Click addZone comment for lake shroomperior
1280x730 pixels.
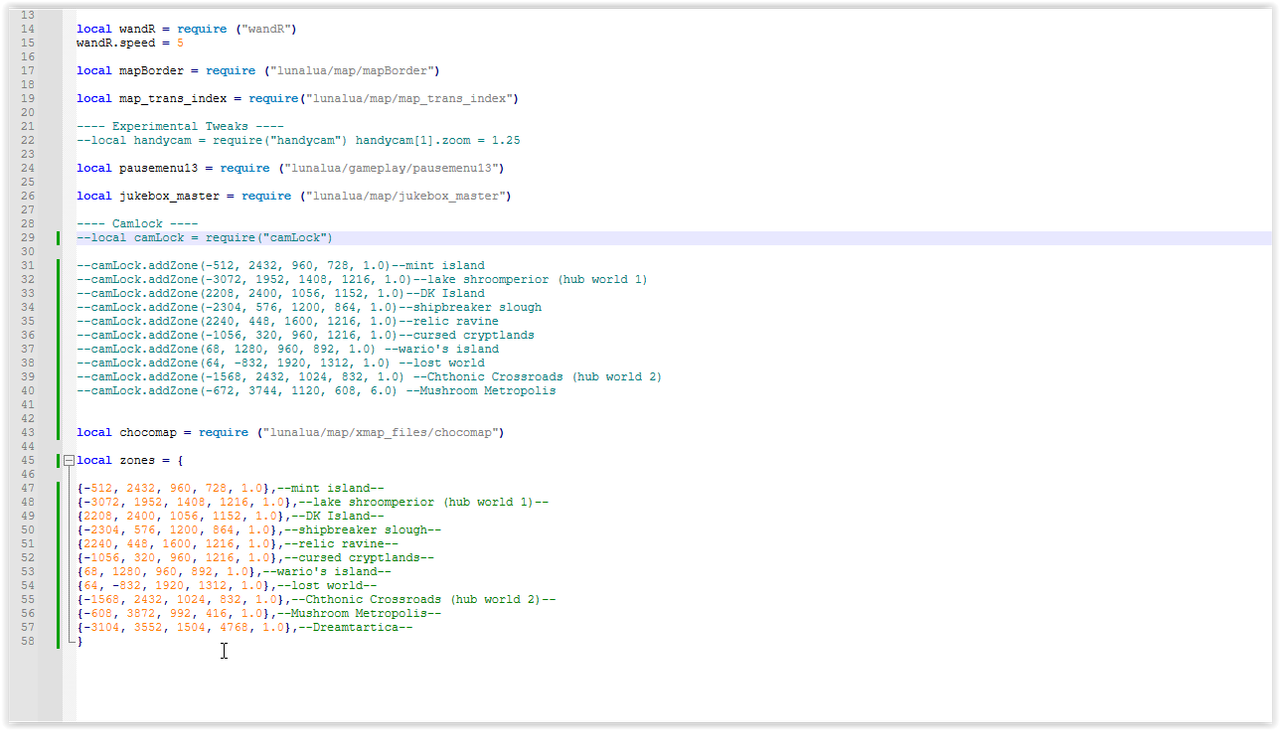point(362,280)
